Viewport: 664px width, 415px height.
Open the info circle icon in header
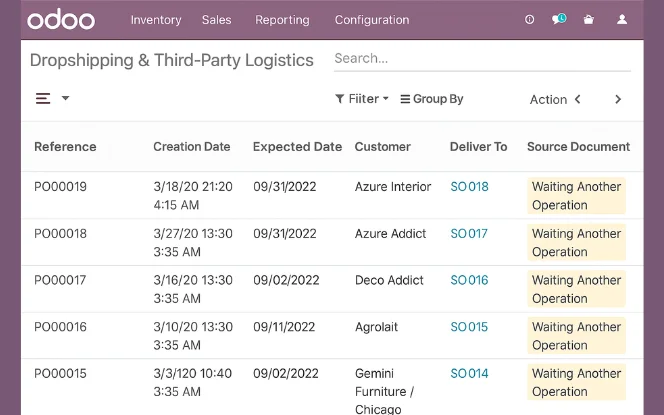coord(529,19)
